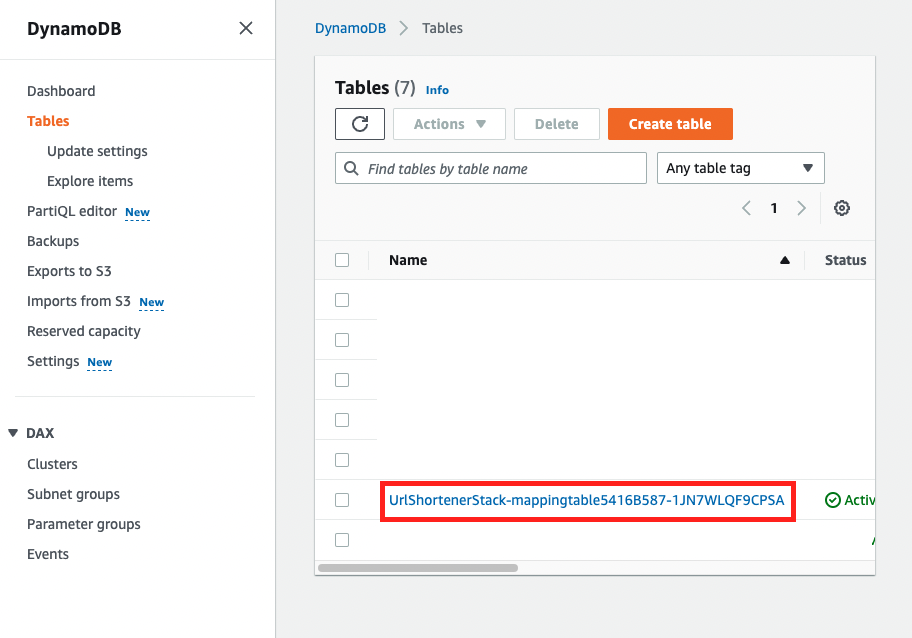Select the UrlShortenerStack table checkbox
The height and width of the screenshot is (638, 912).
342,500
